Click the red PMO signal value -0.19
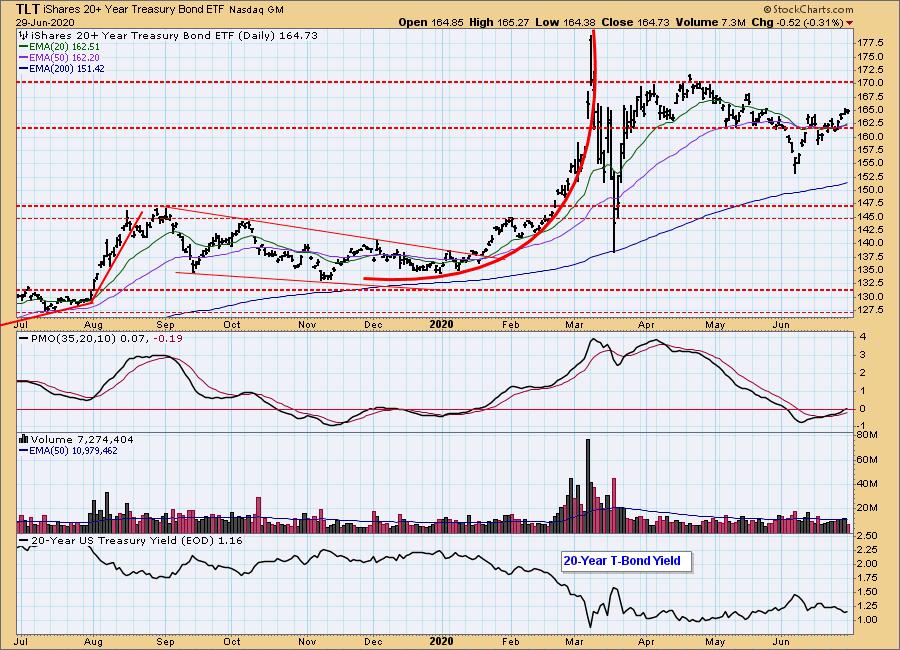Viewport: 900px width, 650px height. coord(168,339)
